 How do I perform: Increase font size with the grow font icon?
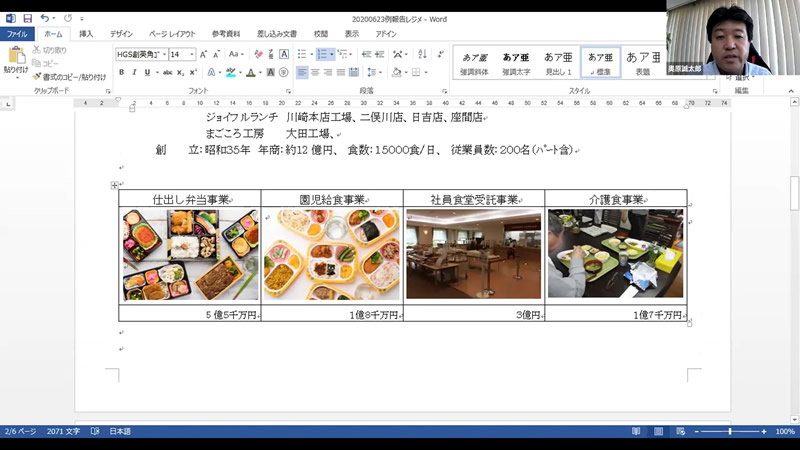(x=204, y=54)
